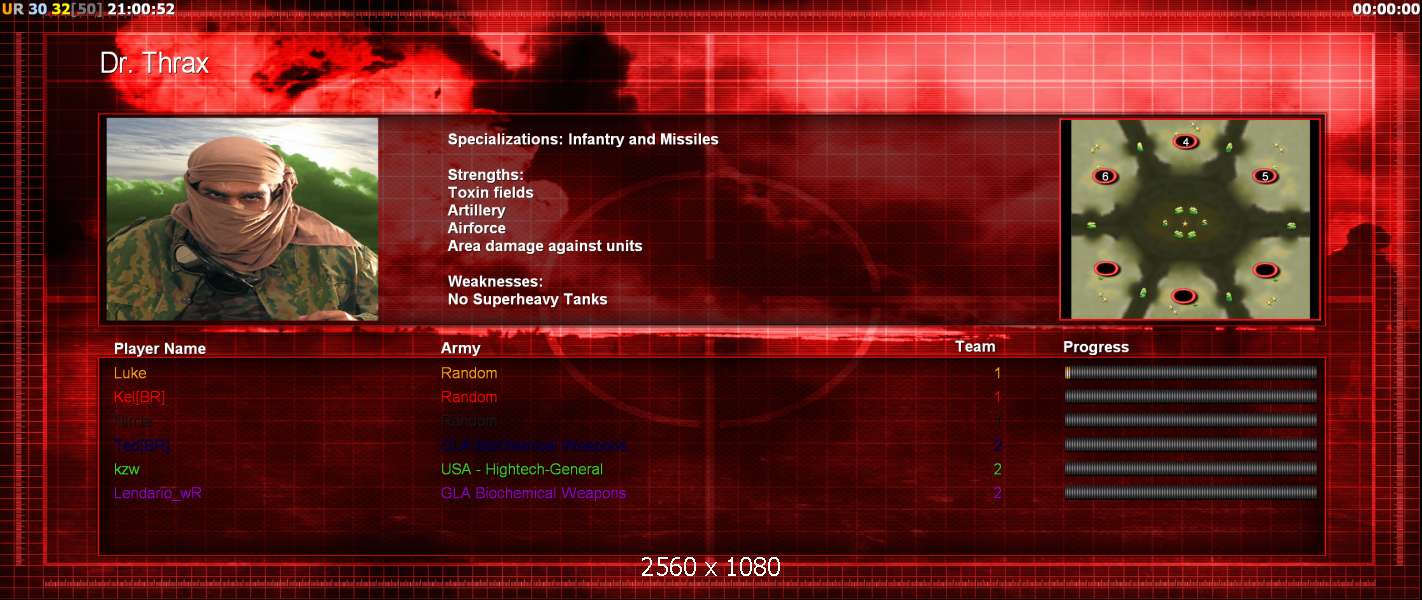Click the Artillery strength entry
Screen dimensions: 1422x600
coord(476,210)
